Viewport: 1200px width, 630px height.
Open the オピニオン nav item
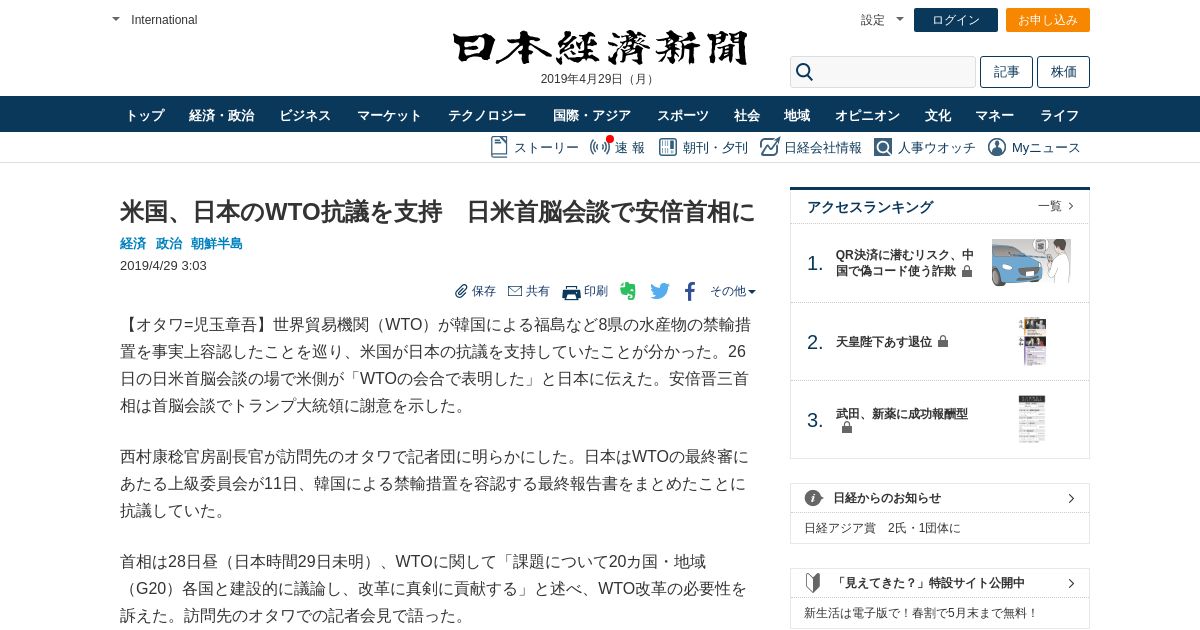pos(867,115)
